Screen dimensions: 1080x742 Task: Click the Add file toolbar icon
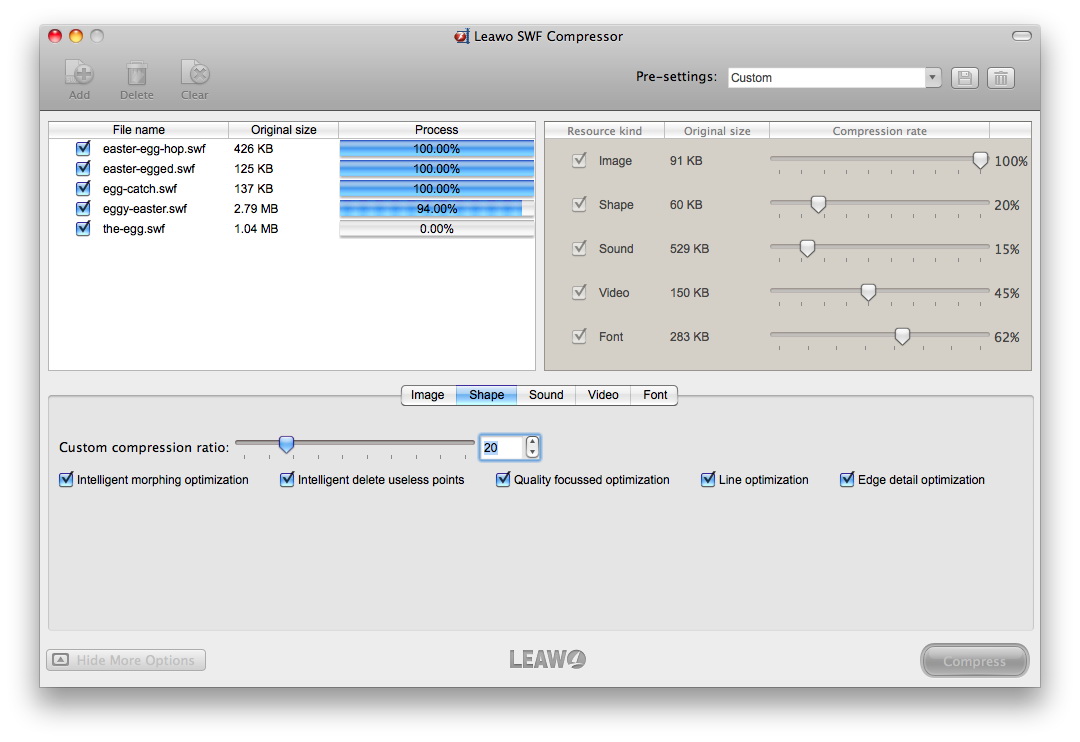pos(79,73)
